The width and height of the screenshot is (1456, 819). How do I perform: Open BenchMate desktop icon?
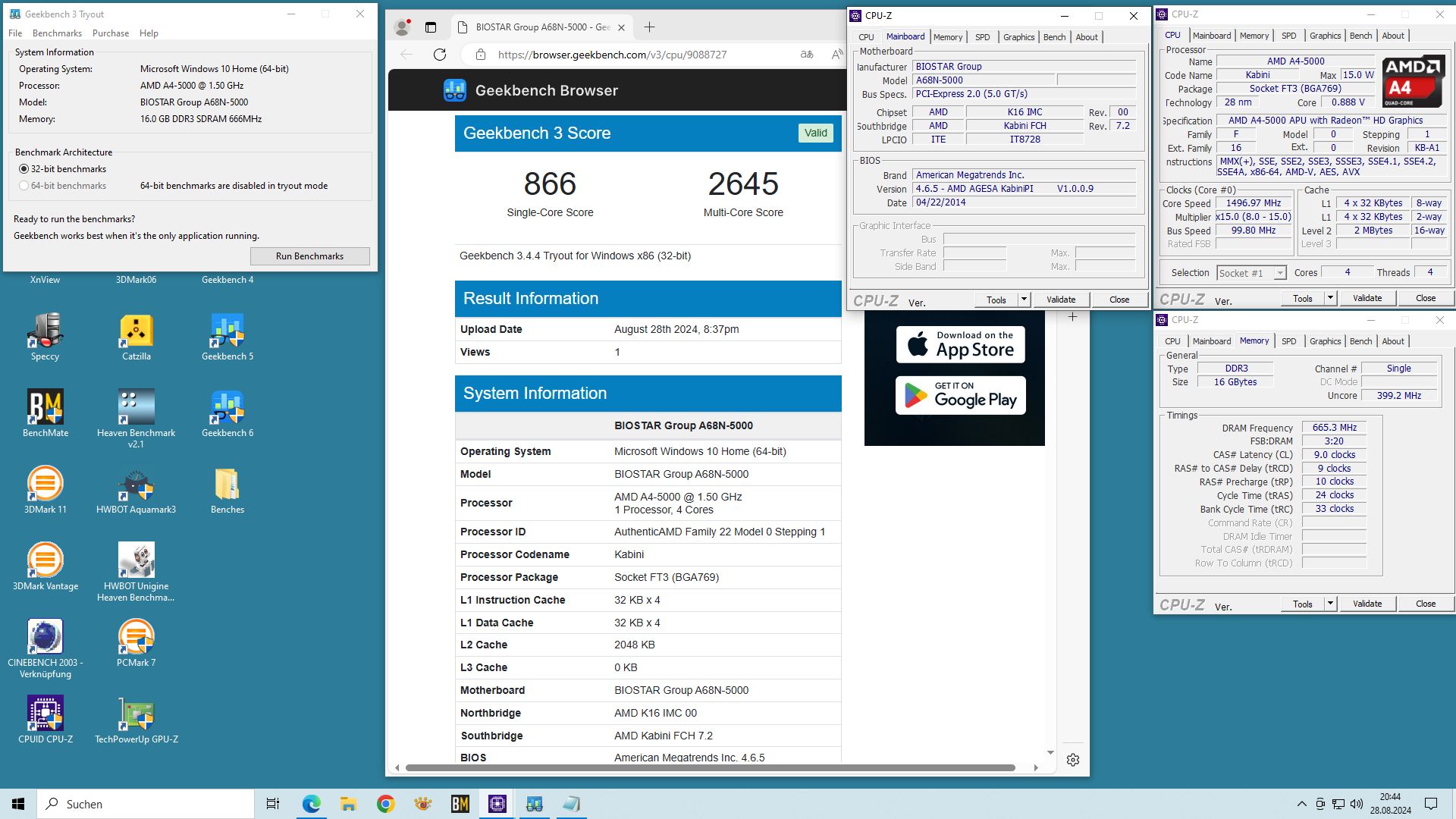(x=45, y=413)
